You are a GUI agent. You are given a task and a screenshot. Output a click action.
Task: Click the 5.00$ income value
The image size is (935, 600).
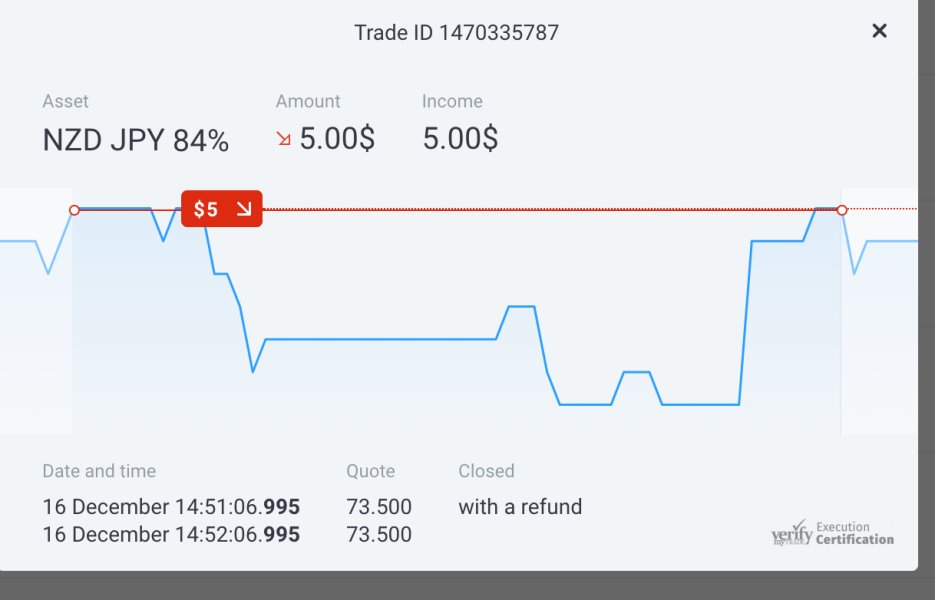(460, 138)
